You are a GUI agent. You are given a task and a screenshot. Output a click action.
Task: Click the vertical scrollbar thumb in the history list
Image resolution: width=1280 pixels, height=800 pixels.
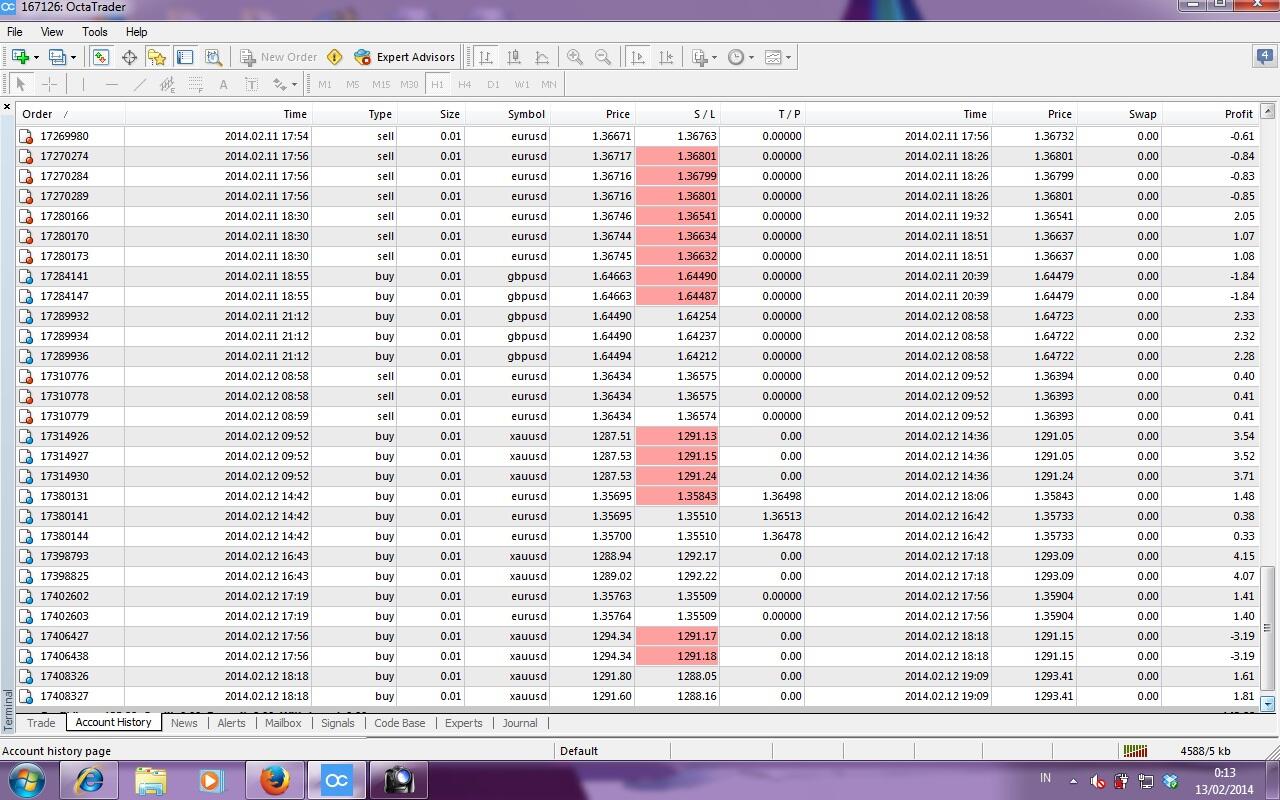1267,628
